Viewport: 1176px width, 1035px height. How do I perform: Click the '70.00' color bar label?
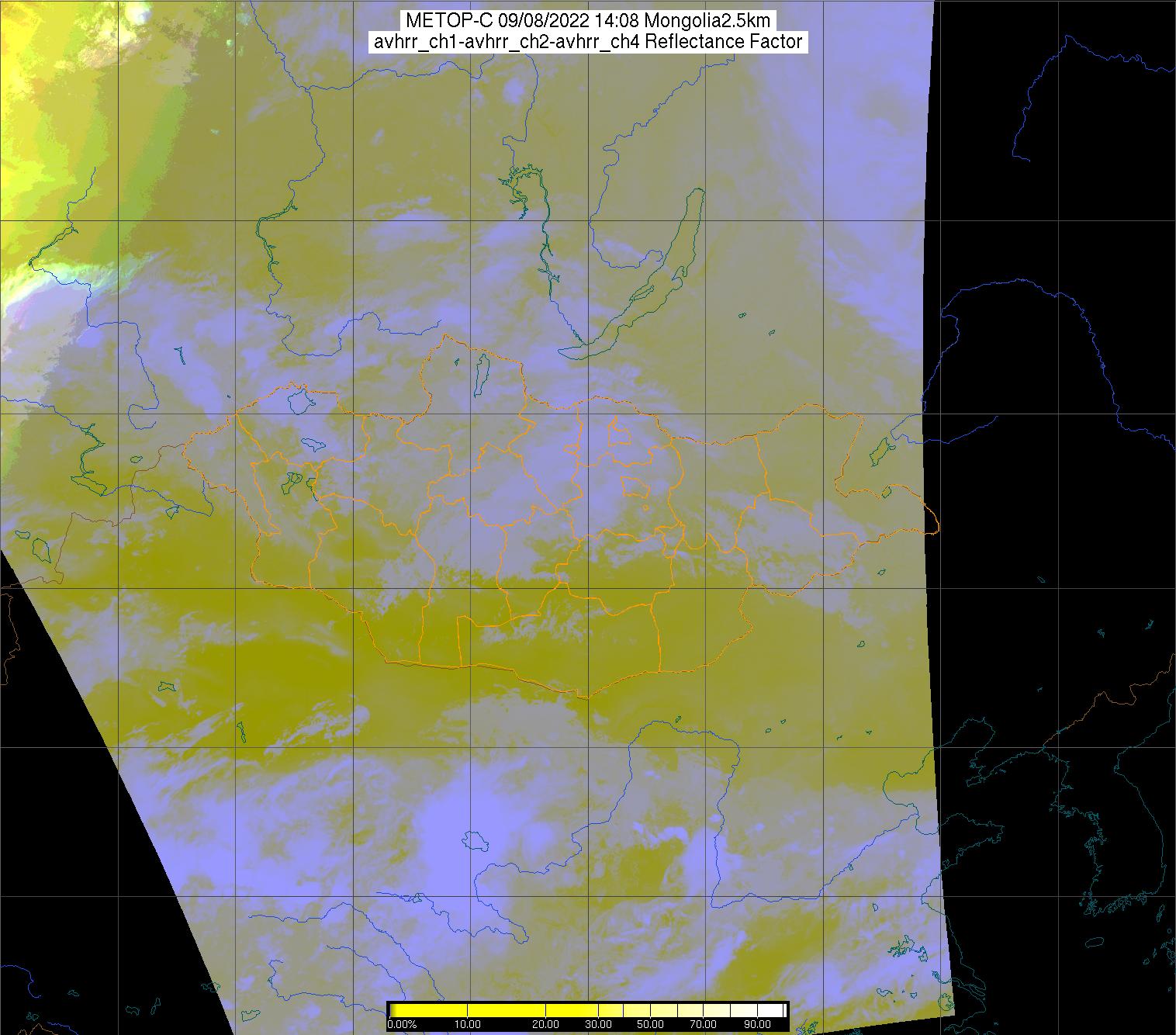[703, 1024]
